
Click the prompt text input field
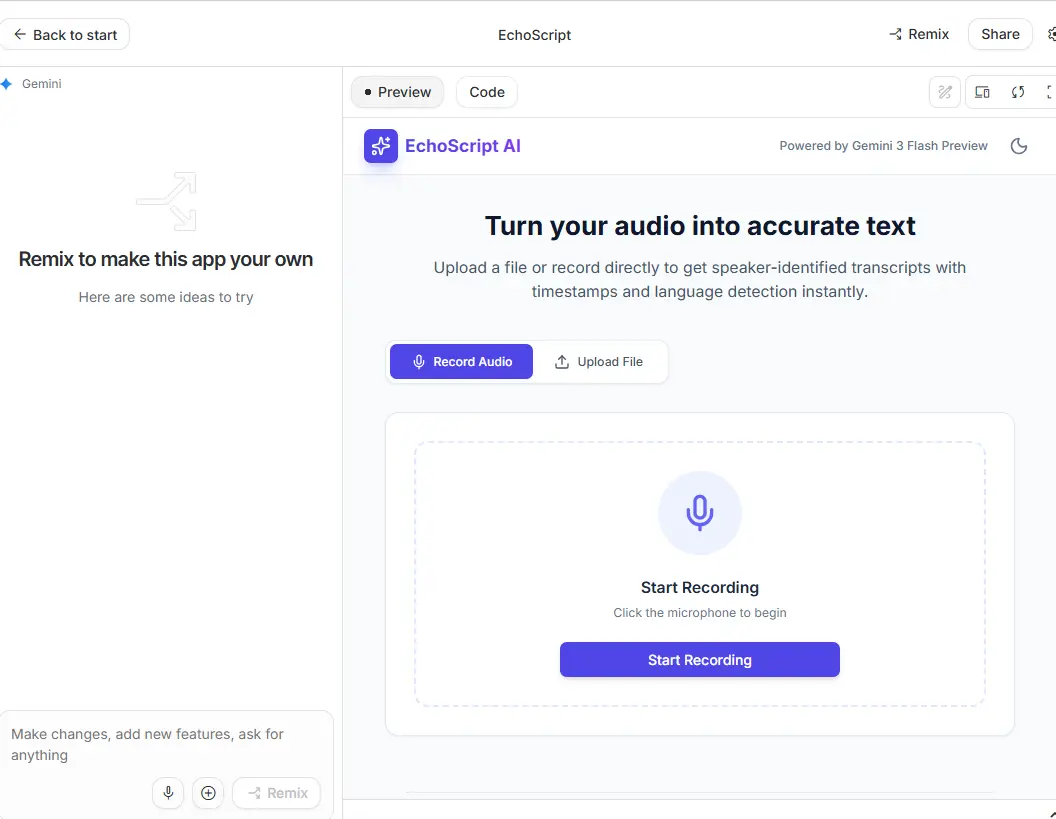pyautogui.click(x=165, y=744)
